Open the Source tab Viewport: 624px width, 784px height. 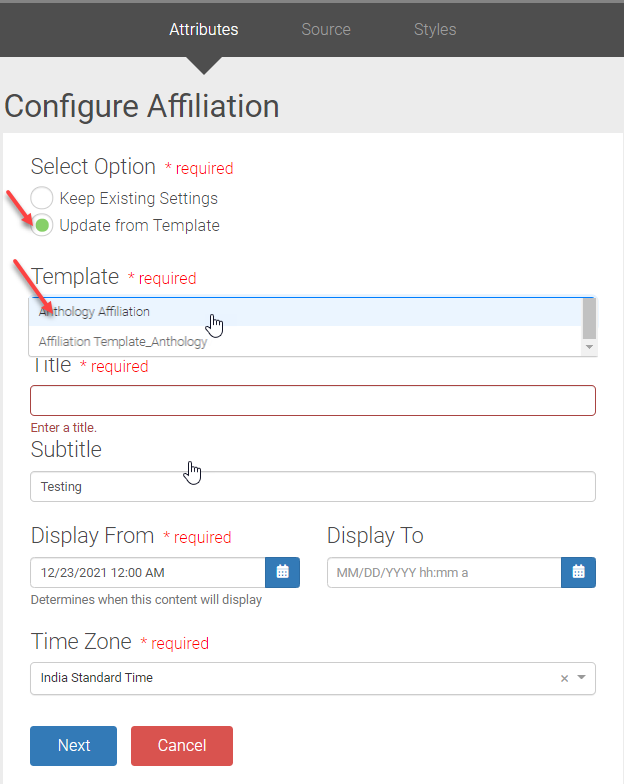326,29
